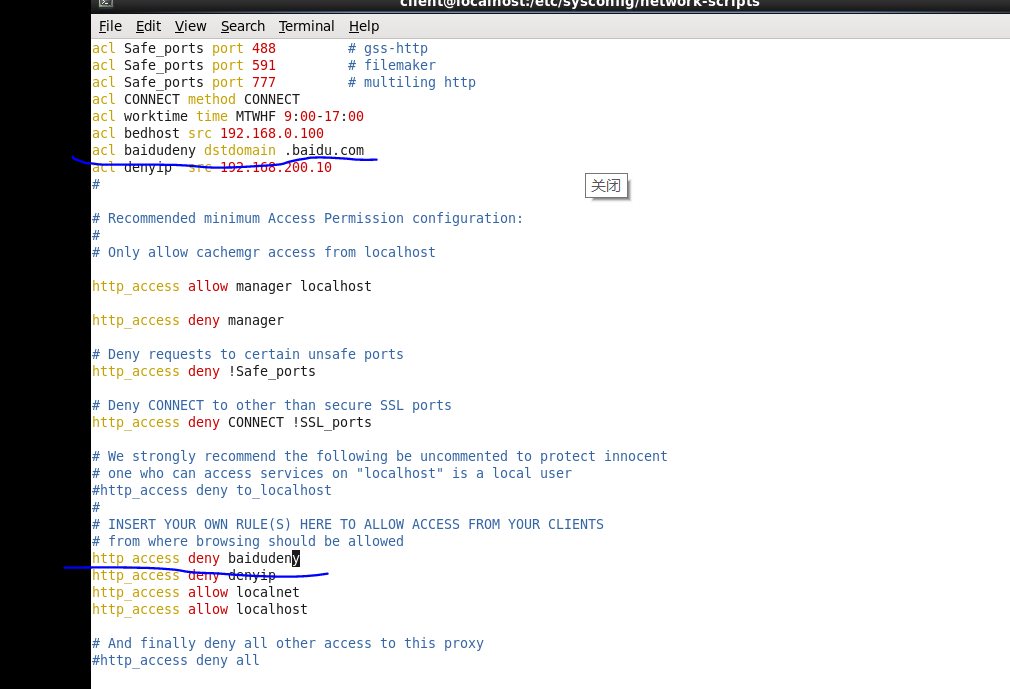Click '#http_access deny to_localhost' line
The height and width of the screenshot is (689, 1010).
coord(212,491)
